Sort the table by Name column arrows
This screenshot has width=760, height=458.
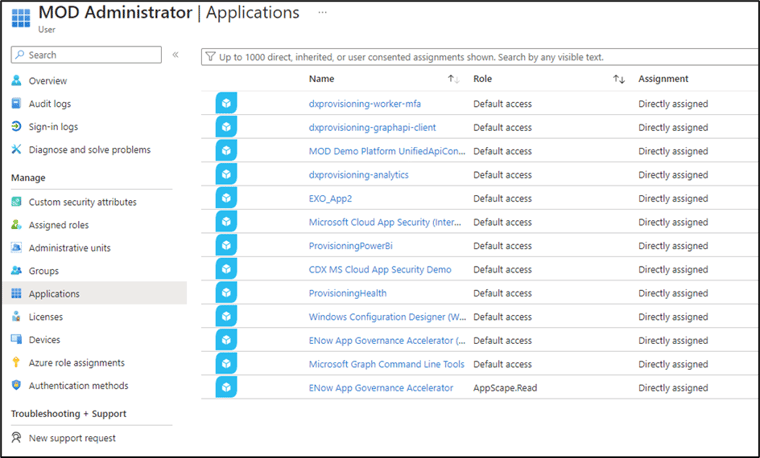tap(453, 79)
